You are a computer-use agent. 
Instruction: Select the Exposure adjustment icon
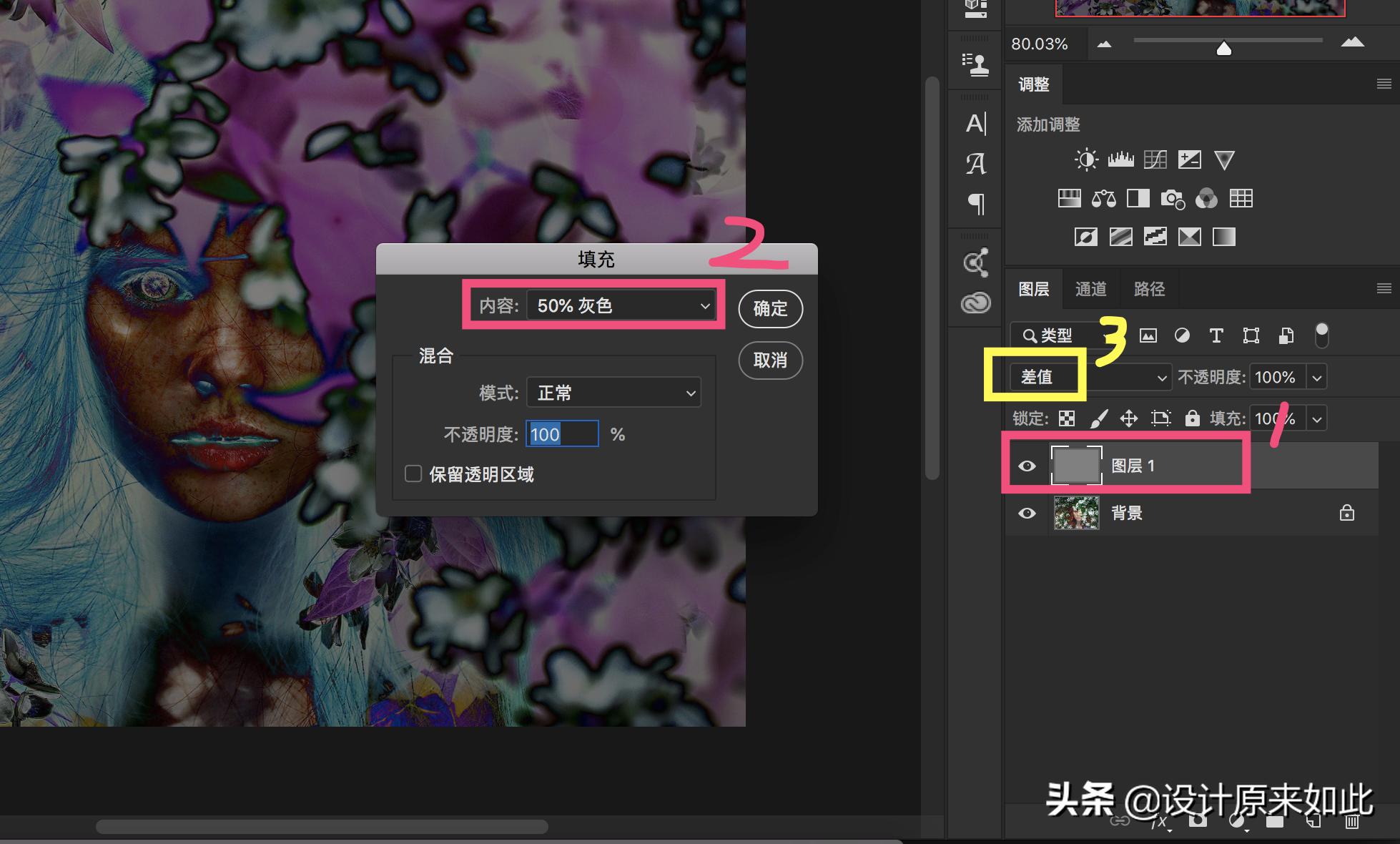pyautogui.click(x=1190, y=159)
